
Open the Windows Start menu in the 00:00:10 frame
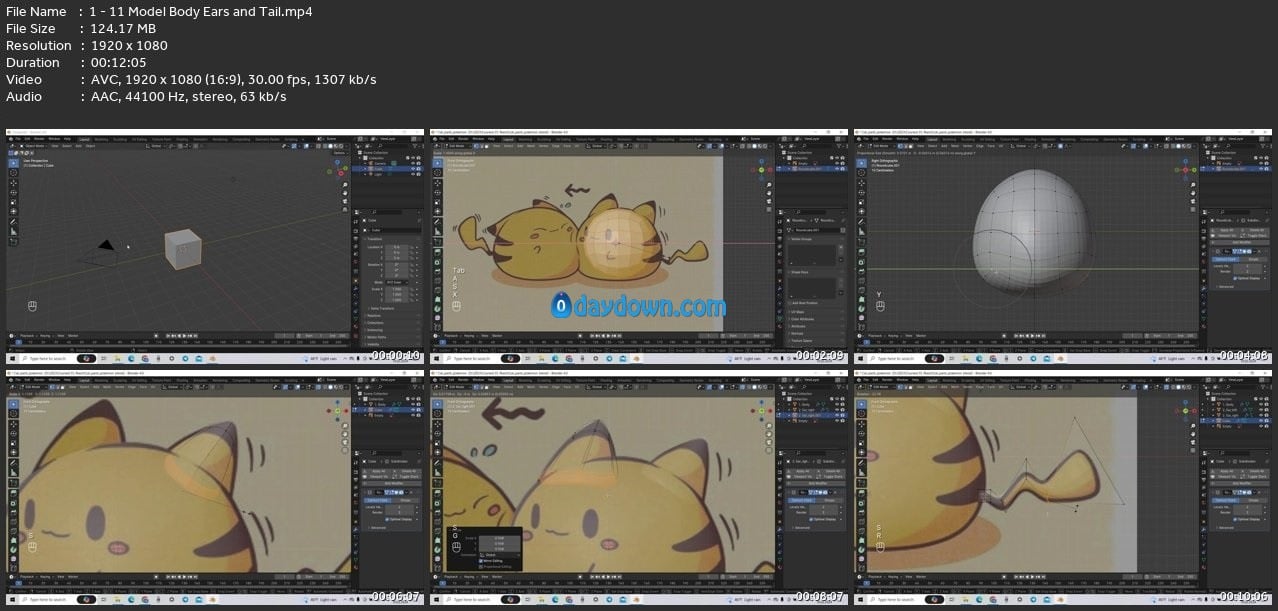[x=13, y=357]
